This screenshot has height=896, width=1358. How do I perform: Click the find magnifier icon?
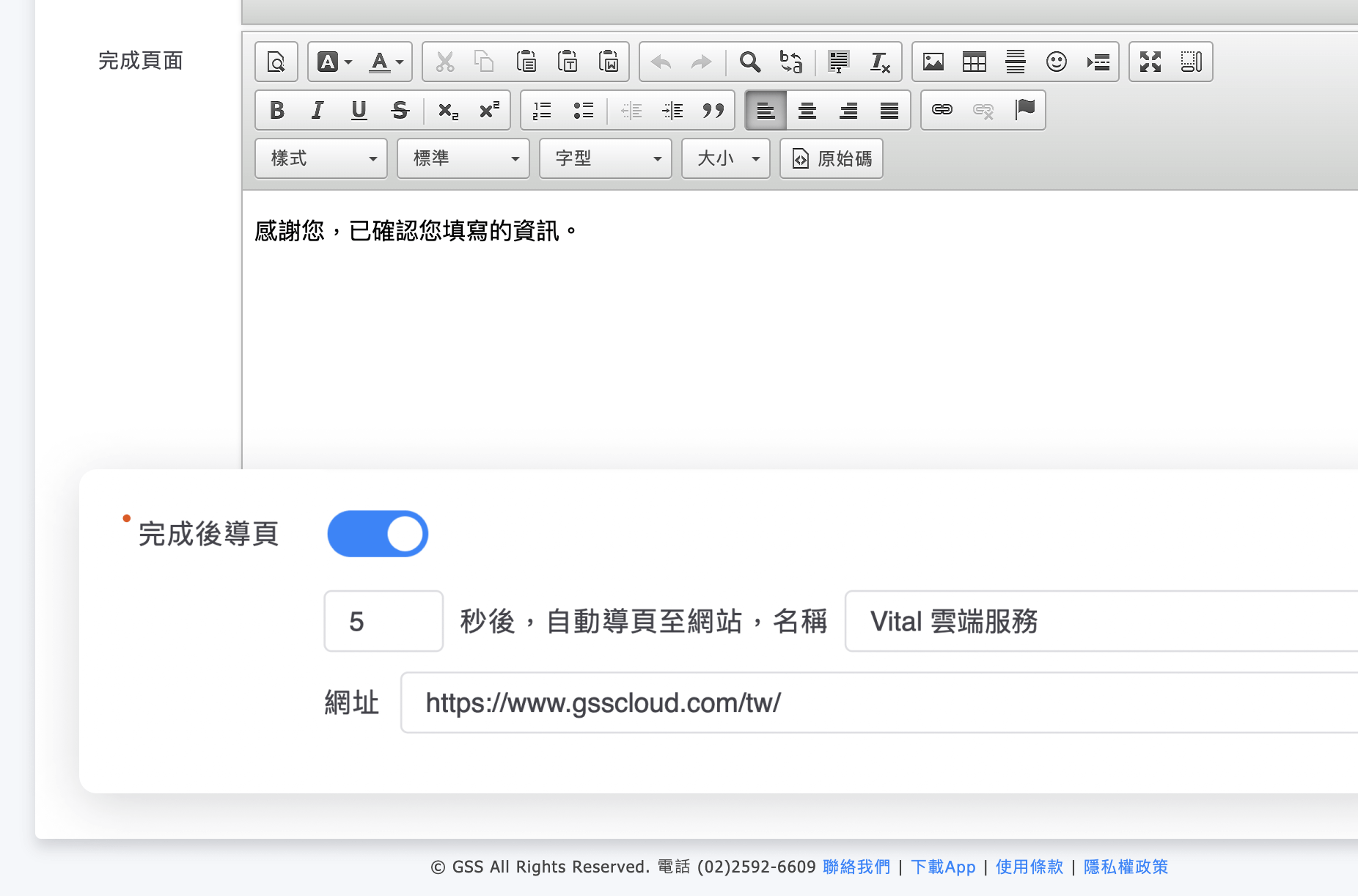(x=749, y=62)
